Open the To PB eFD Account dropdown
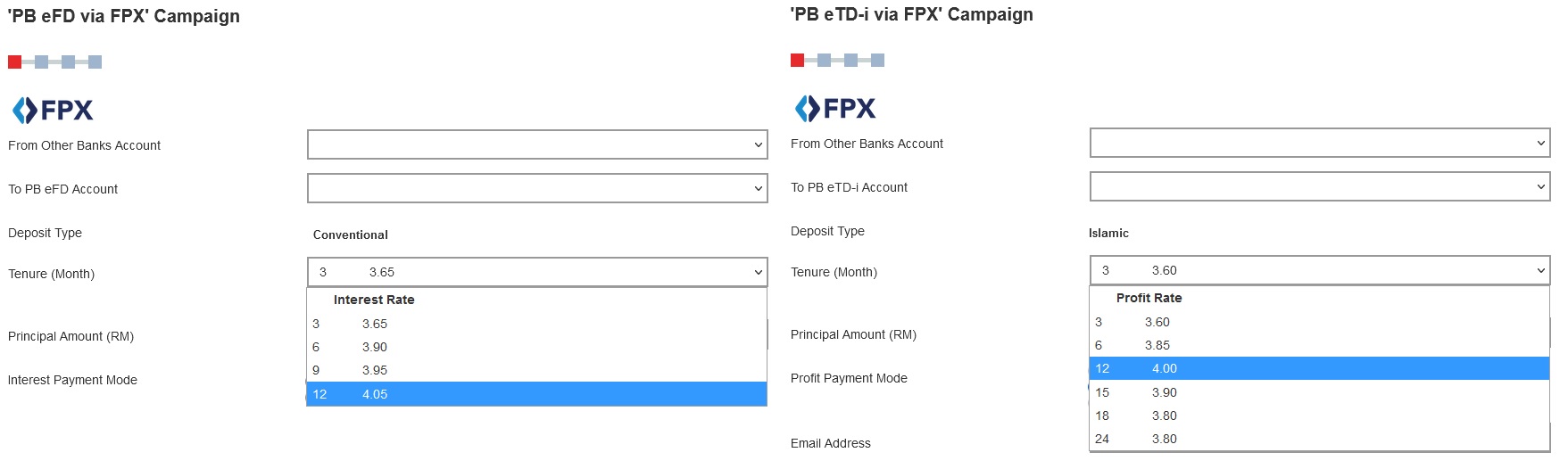 (x=537, y=188)
